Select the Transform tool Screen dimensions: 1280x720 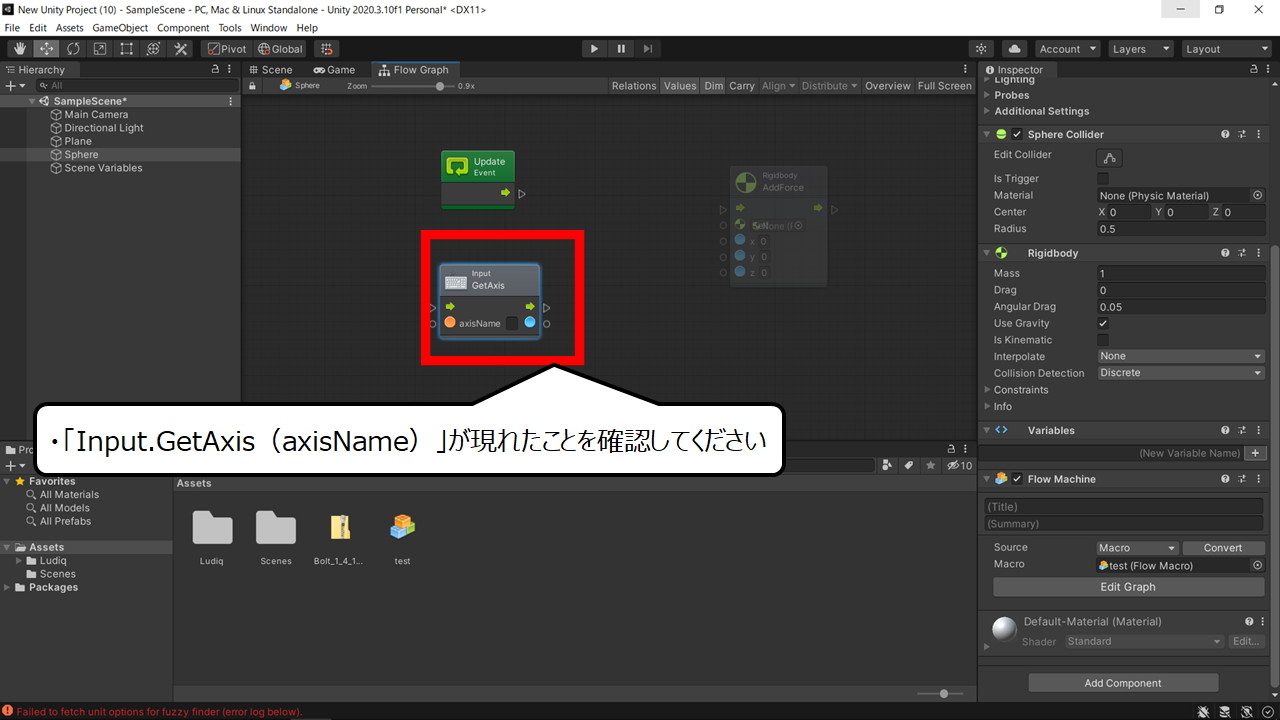click(x=154, y=49)
